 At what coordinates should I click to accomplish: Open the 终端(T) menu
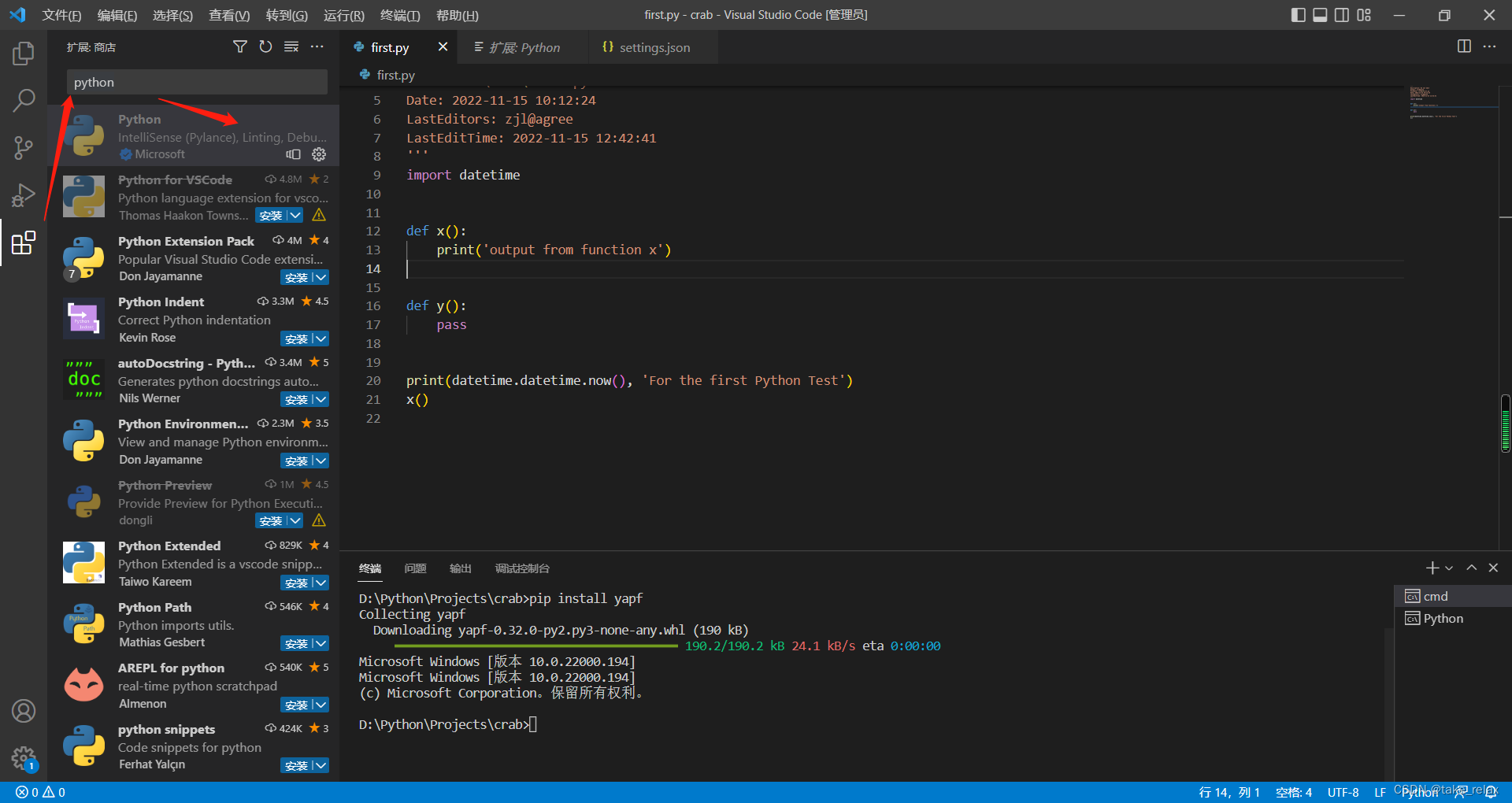400,15
